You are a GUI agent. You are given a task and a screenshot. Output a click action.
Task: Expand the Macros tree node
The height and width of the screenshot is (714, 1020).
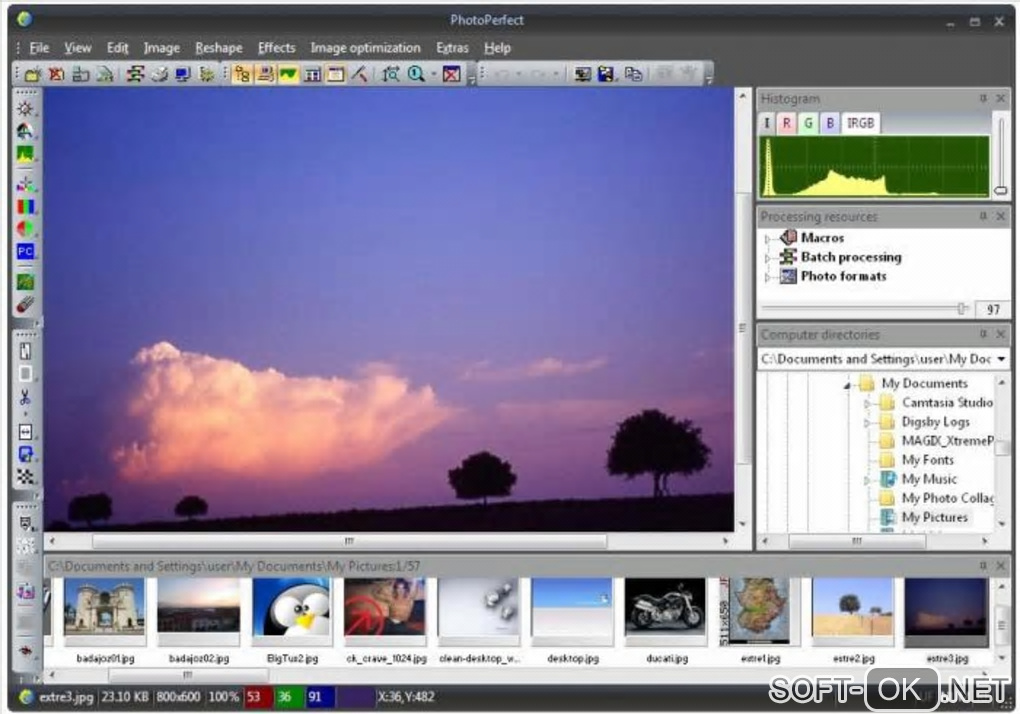768,239
